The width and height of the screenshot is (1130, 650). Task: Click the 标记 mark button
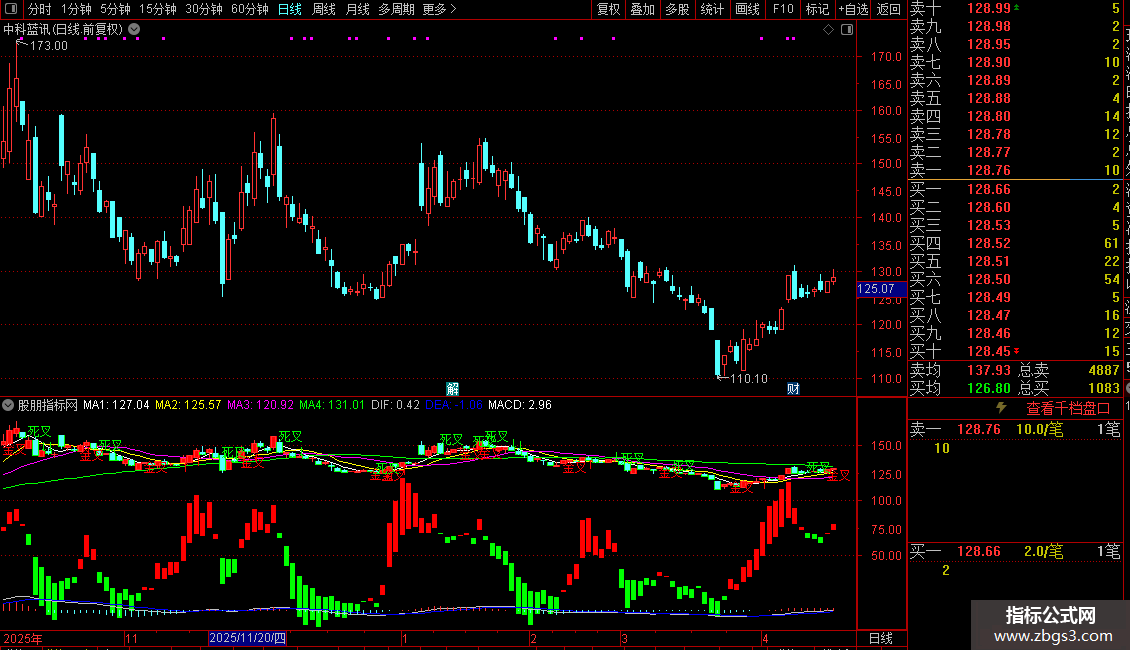point(817,9)
